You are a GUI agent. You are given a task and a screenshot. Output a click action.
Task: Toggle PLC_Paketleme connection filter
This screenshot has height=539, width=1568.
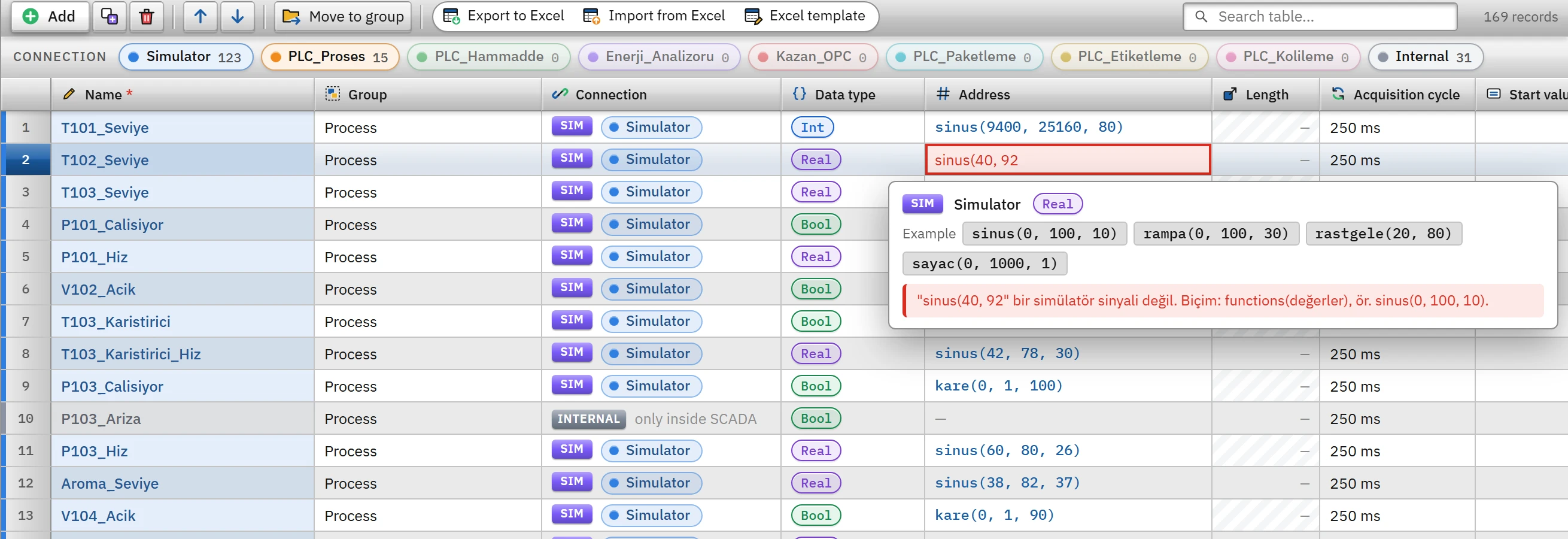click(964, 57)
